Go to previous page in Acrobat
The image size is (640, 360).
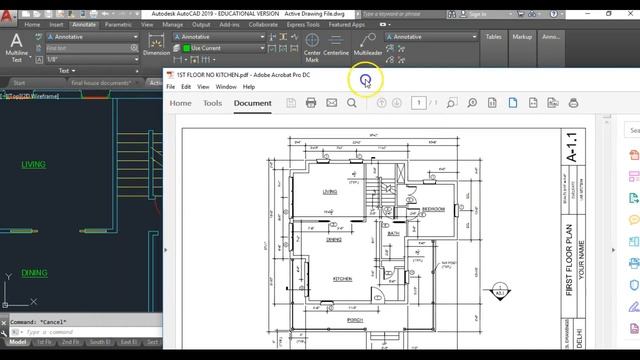pos(381,103)
